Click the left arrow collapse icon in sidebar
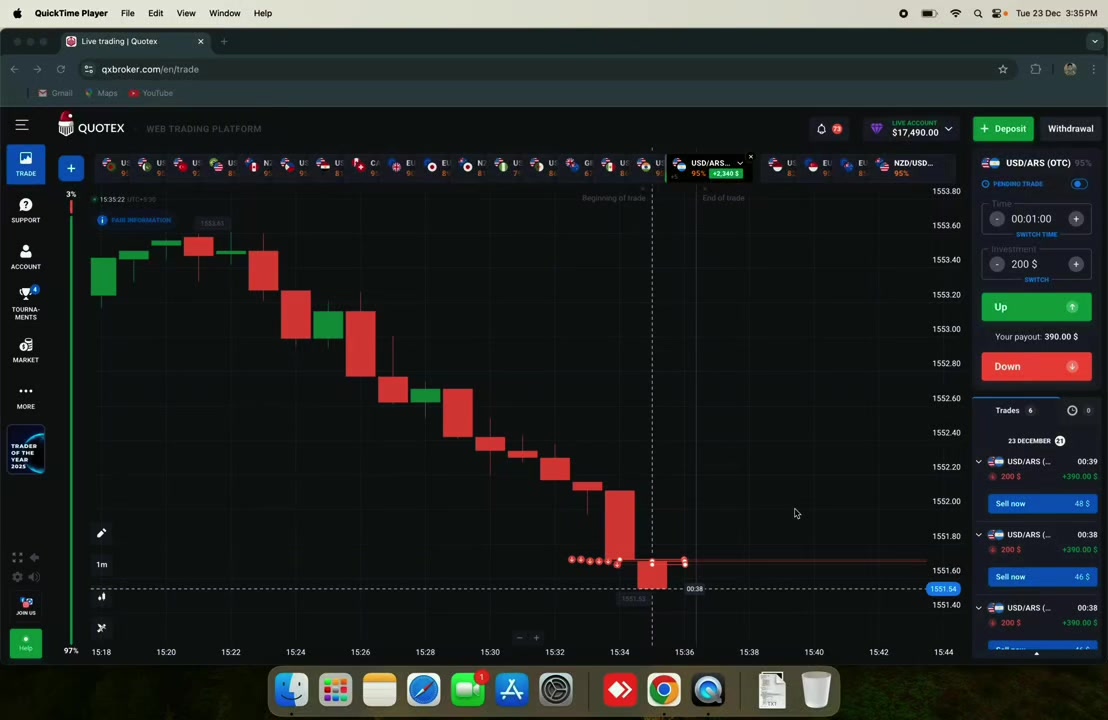 tap(34, 557)
